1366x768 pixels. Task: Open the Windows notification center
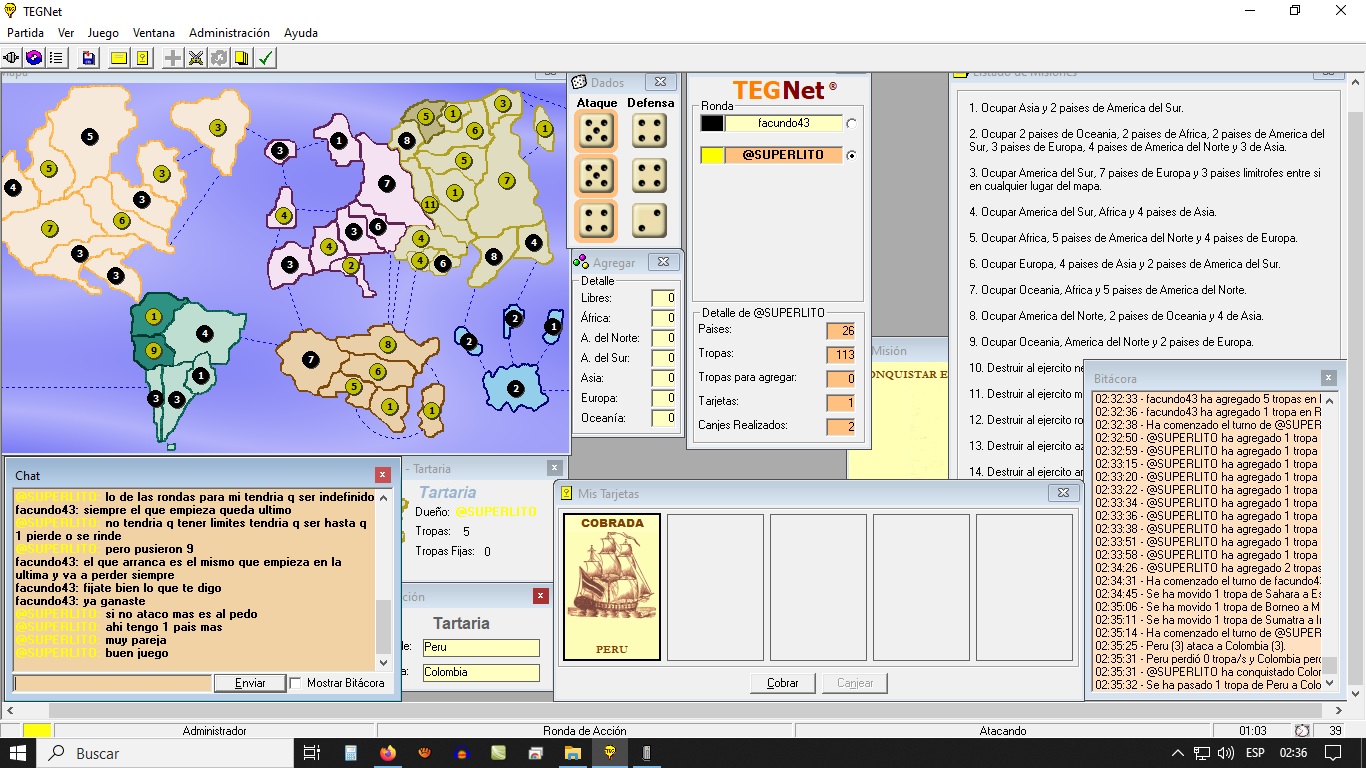1332,753
